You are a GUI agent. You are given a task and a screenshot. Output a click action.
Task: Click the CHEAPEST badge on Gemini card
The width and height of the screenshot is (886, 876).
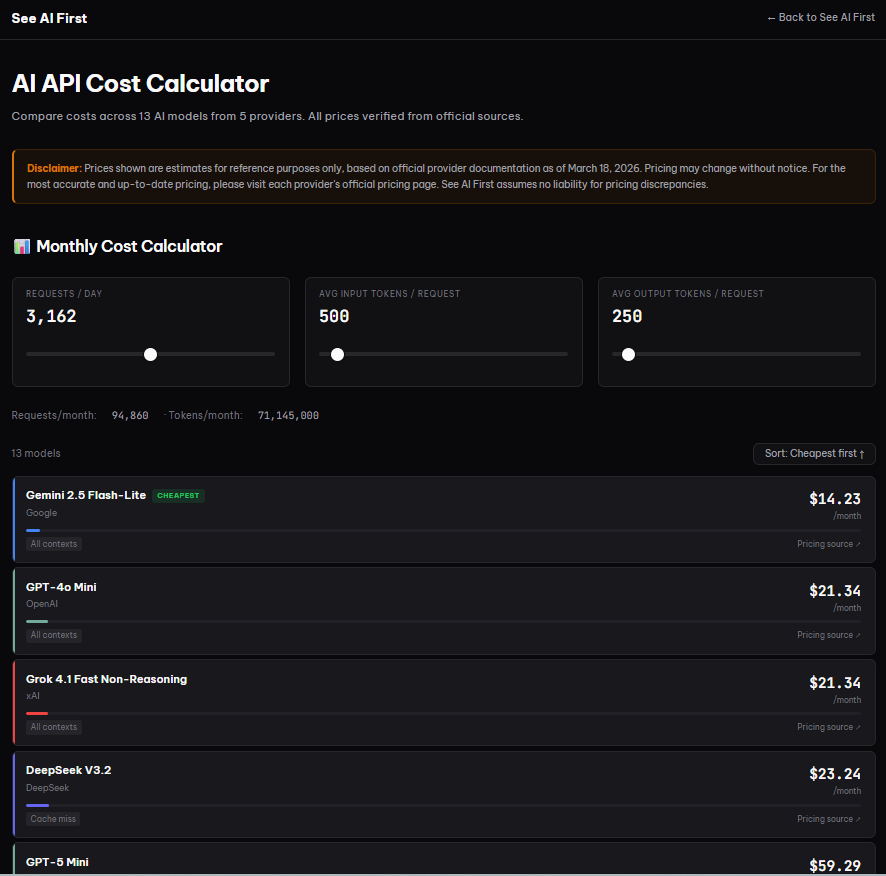pos(178,496)
